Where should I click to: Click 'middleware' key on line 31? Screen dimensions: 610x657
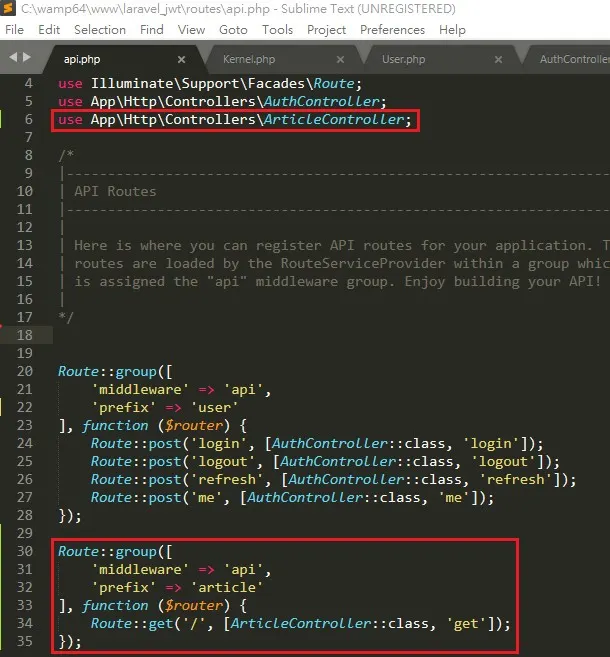[x=140, y=569]
